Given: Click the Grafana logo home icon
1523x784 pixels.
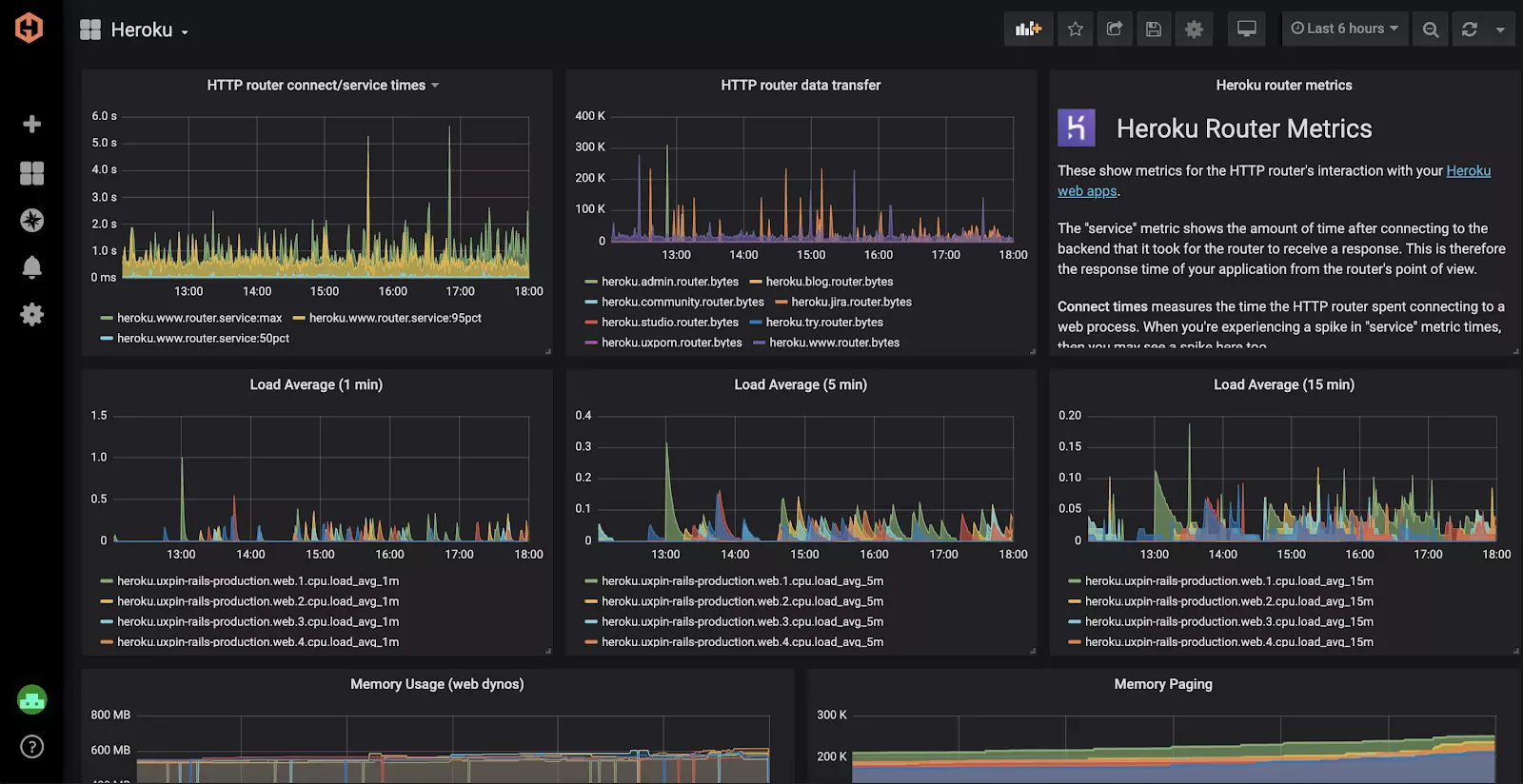Looking at the screenshot, I should (30, 28).
